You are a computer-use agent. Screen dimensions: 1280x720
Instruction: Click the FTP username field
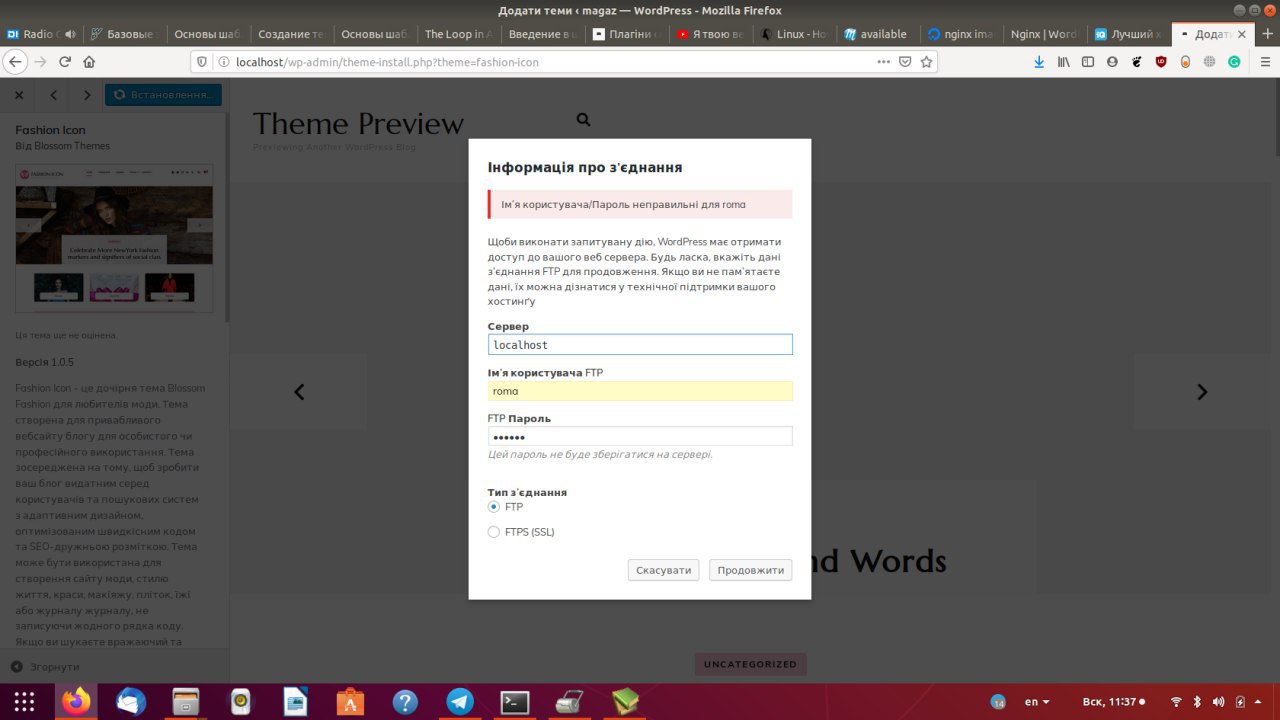click(x=640, y=391)
